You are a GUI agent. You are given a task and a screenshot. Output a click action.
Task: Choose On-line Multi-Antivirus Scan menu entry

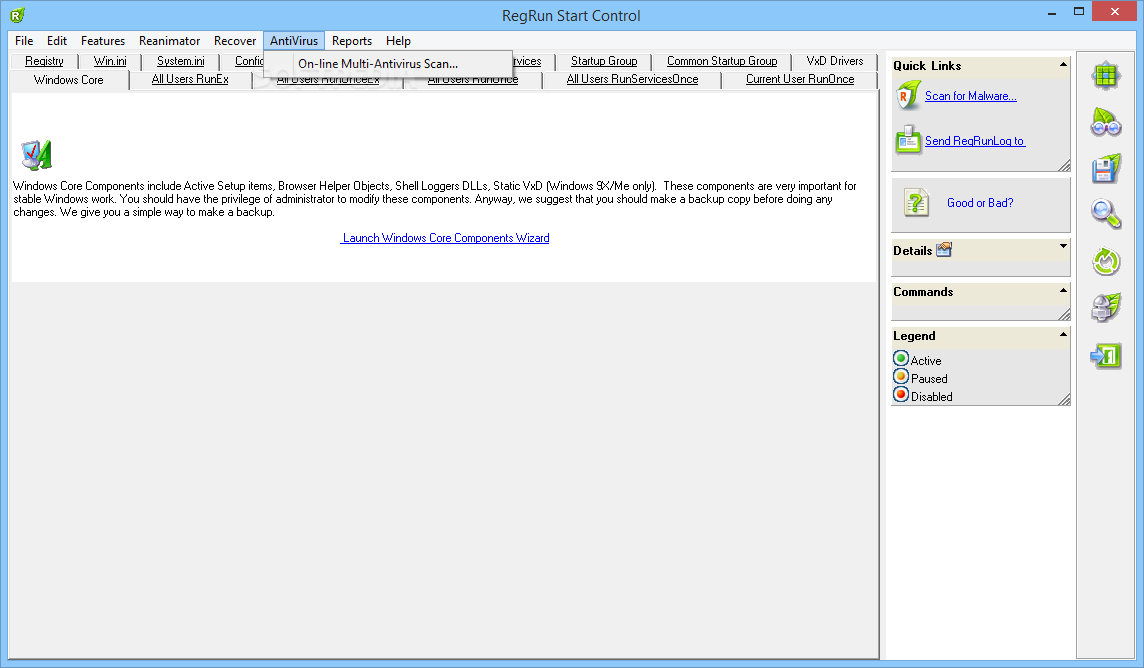[388, 63]
